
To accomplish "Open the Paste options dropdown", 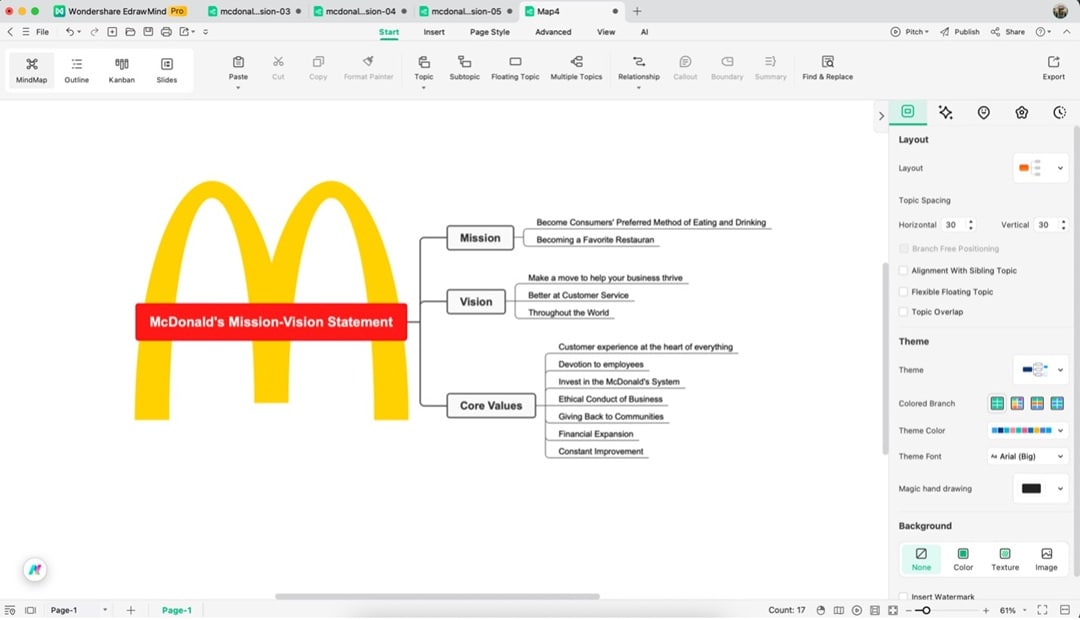I will 238,87.
